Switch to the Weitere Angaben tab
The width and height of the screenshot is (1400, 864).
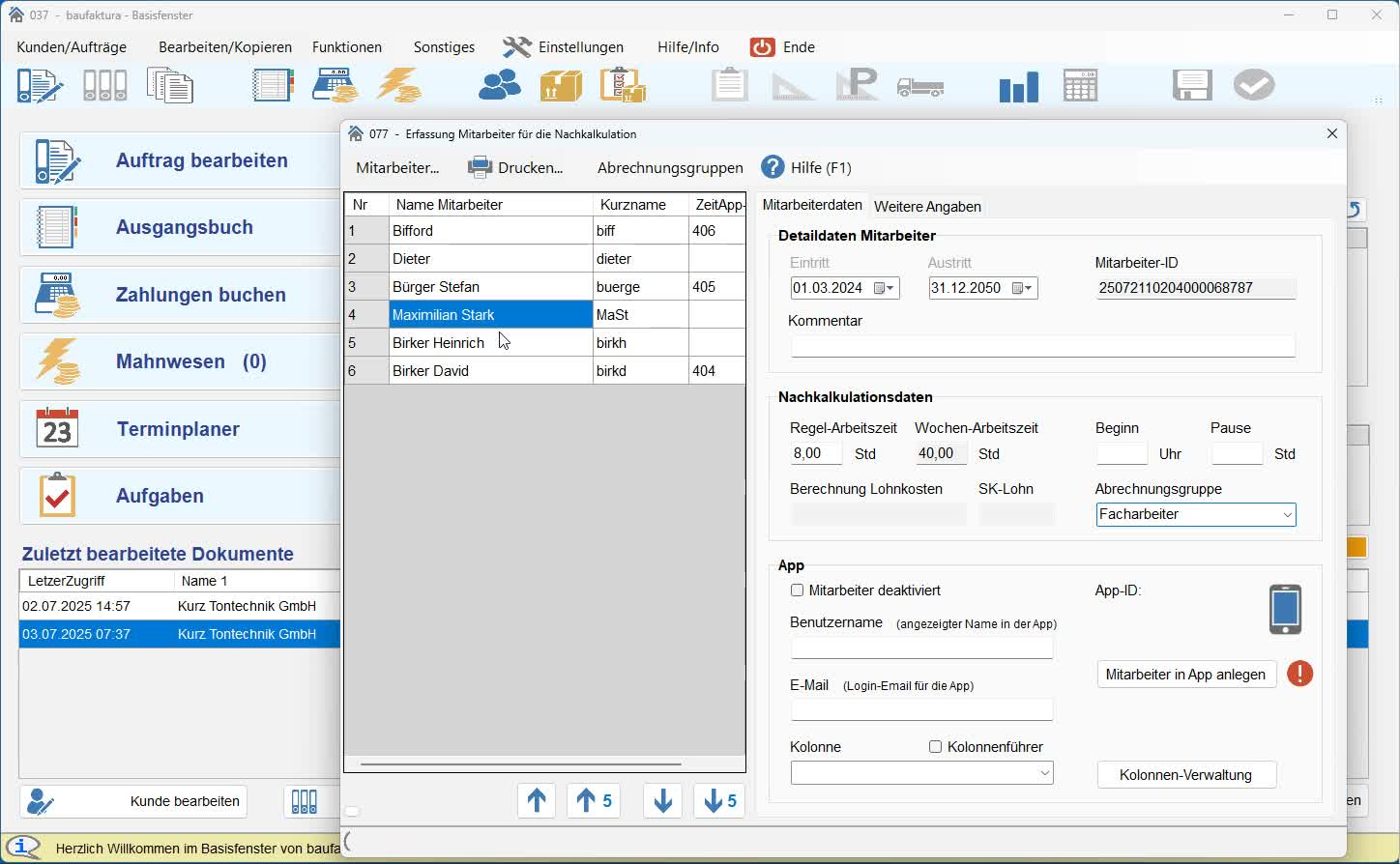point(926,207)
